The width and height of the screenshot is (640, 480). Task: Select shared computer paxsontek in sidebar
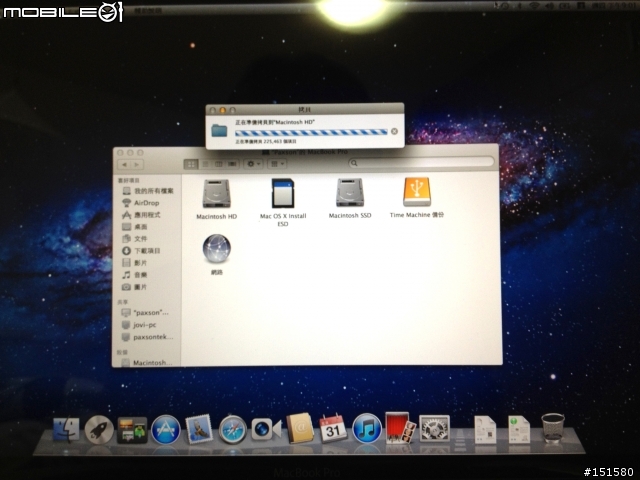(147, 337)
